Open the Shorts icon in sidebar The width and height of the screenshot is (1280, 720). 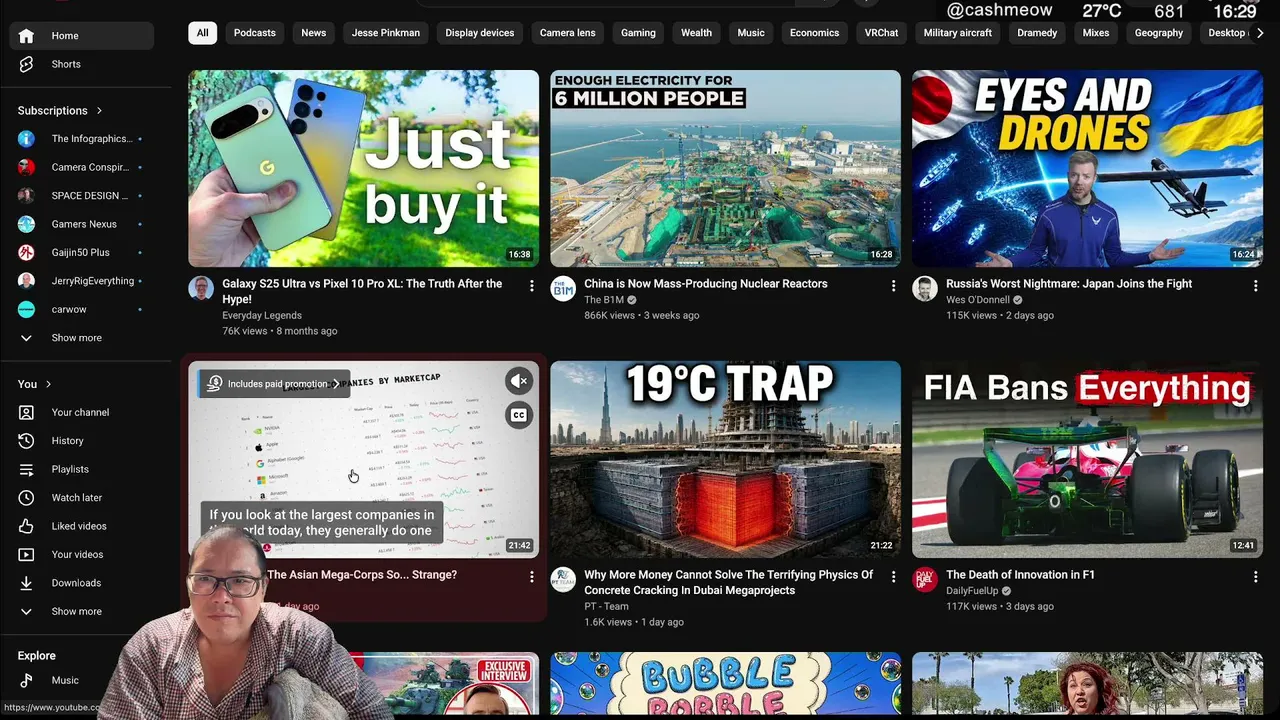click(x=27, y=64)
